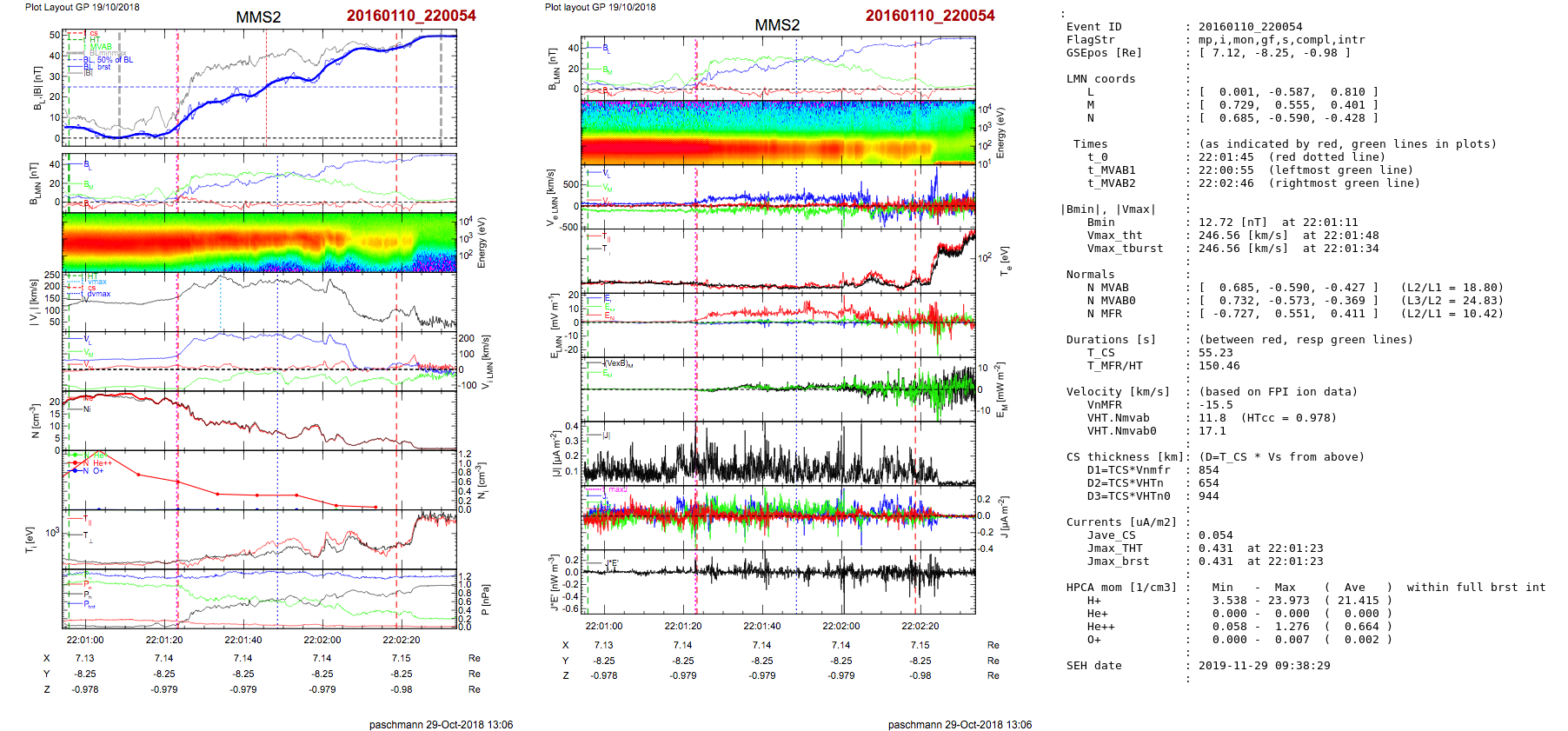Viewport: 1568px width, 731px height.
Task: Click the 'Energy (eV)' axis label on the left spectrogram
Action: point(482,243)
